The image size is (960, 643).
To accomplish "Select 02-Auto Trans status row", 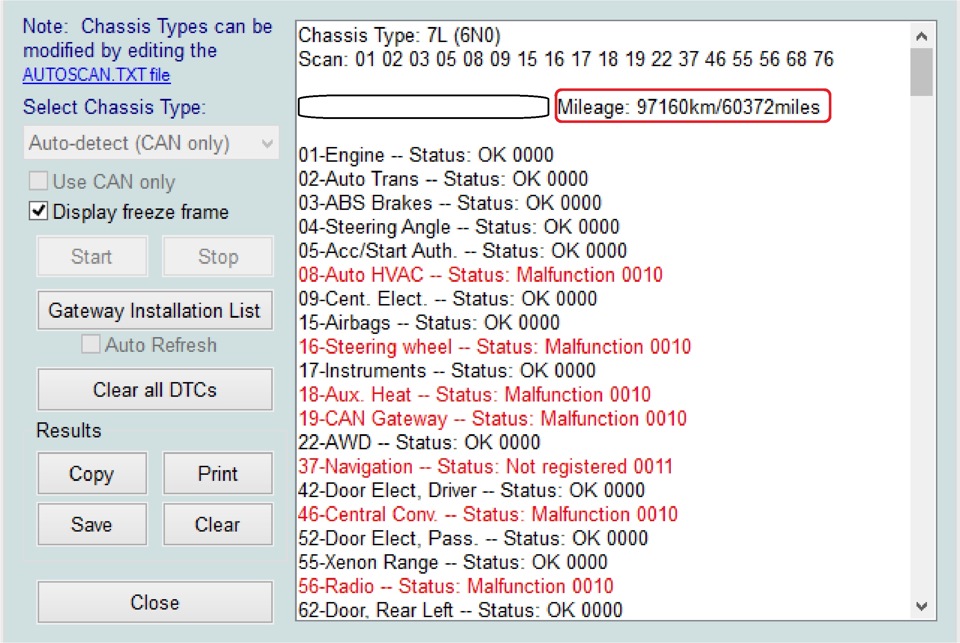I will (443, 178).
